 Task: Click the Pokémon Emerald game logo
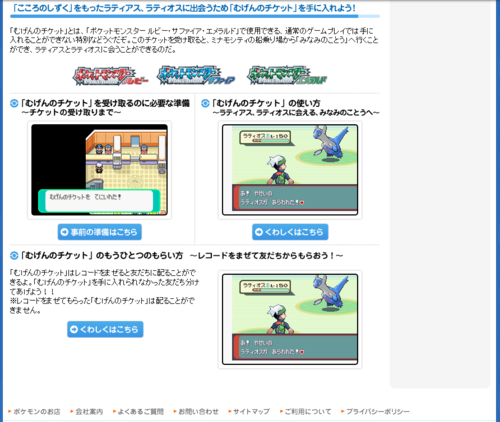click(x=287, y=75)
